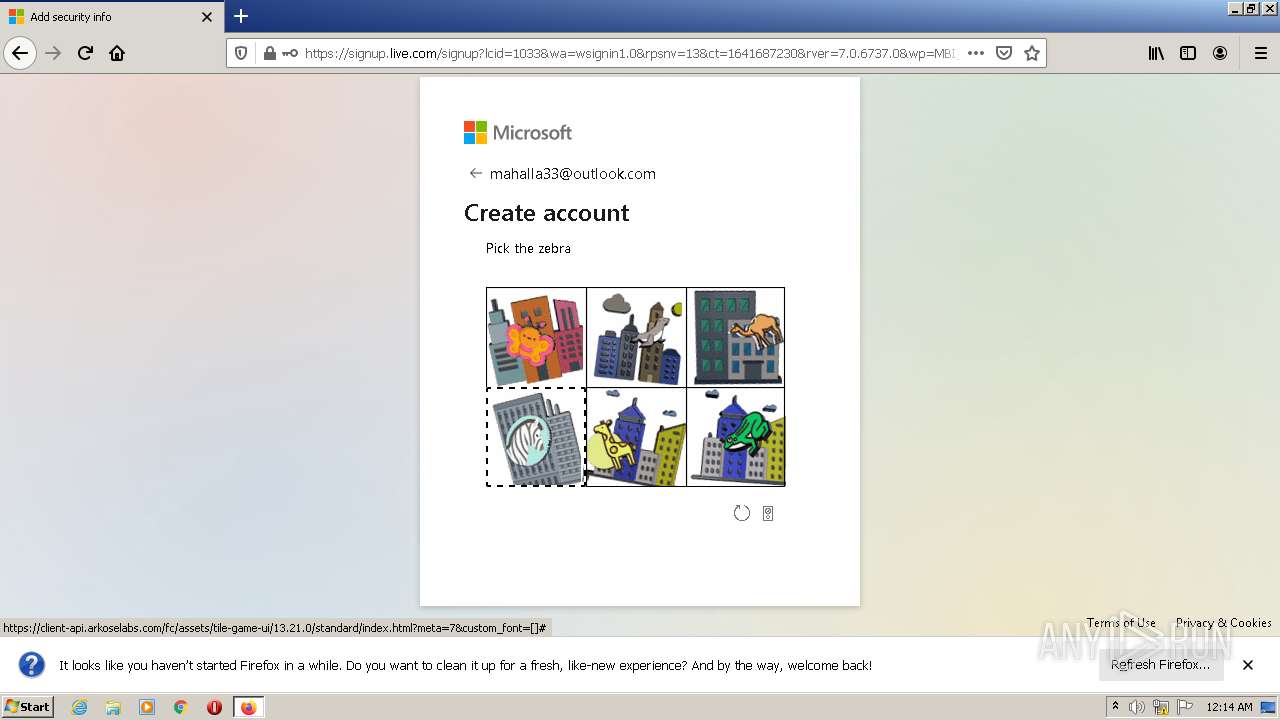The image size is (1280, 720).
Task: Focus the address bar URL field
Action: point(630,53)
